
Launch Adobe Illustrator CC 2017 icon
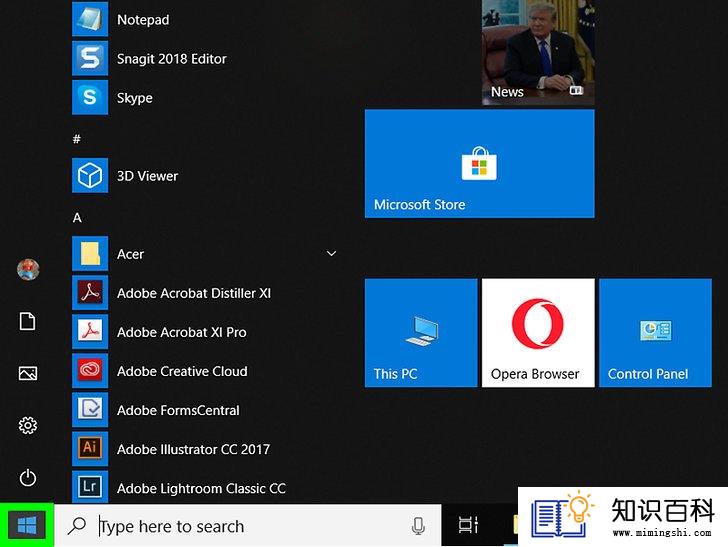[90, 449]
